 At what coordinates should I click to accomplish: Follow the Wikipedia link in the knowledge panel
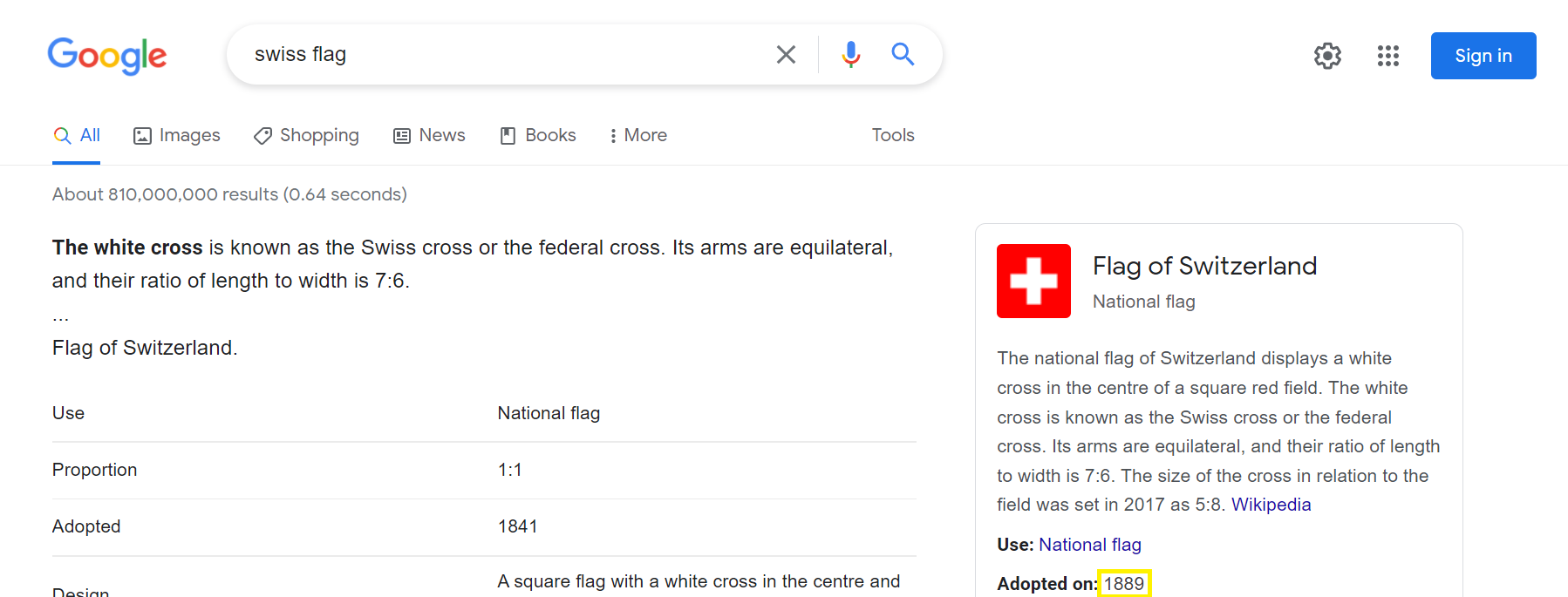[x=1271, y=505]
